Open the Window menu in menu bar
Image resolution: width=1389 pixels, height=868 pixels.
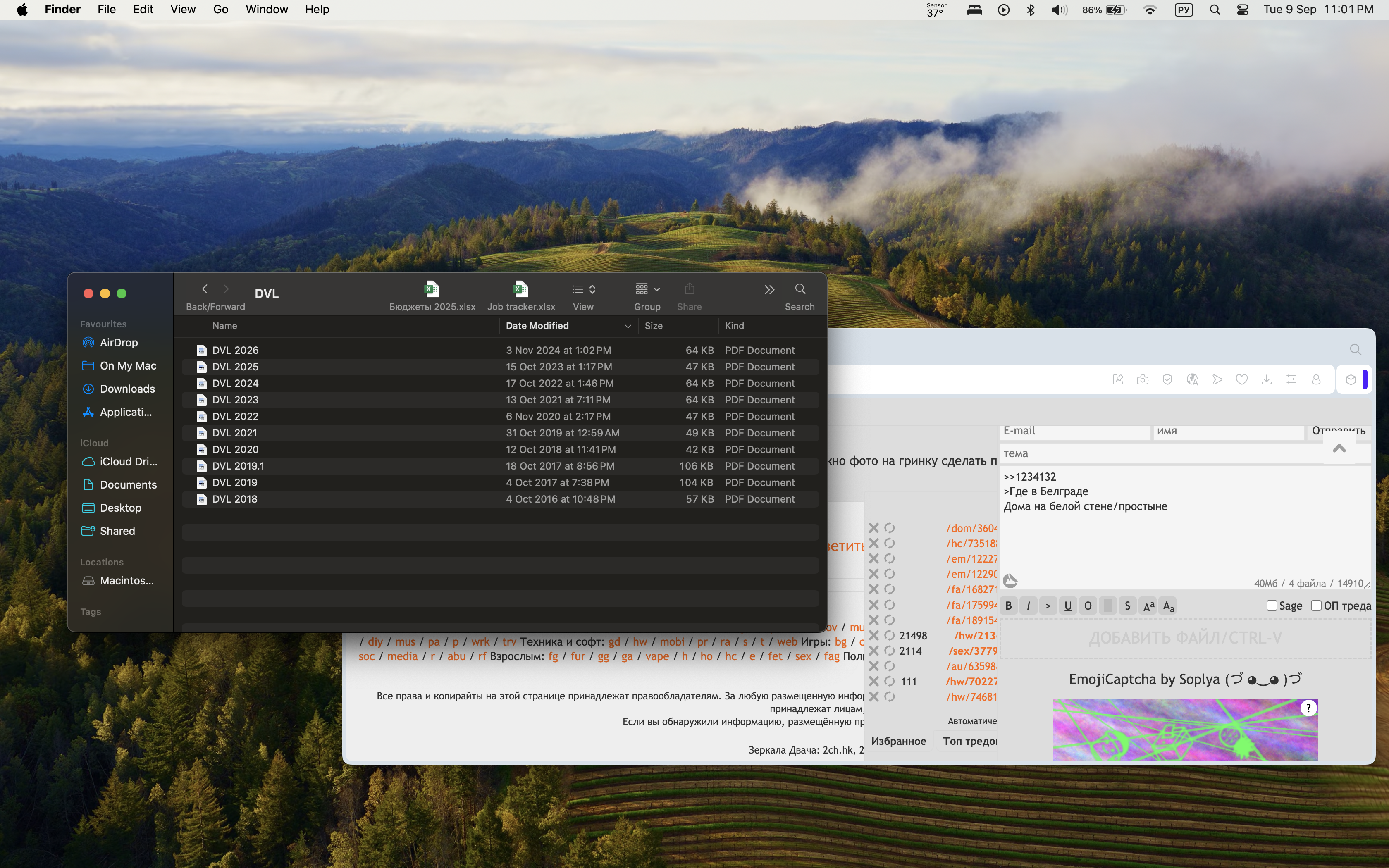[266, 9]
